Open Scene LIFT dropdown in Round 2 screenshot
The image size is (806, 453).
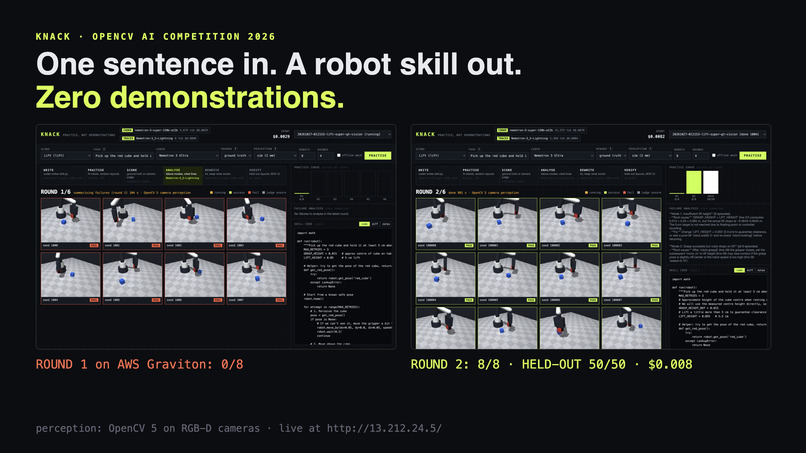(441, 155)
